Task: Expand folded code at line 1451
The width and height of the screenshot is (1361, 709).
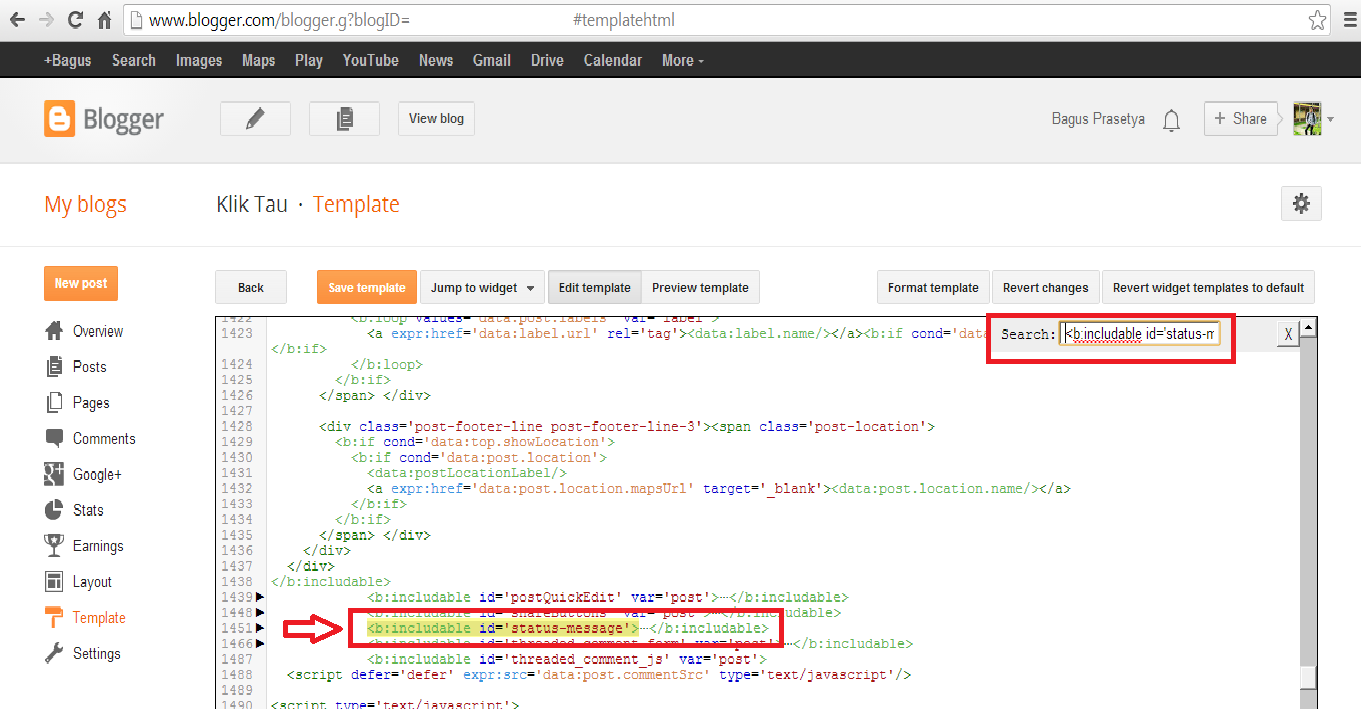Action: coord(260,628)
